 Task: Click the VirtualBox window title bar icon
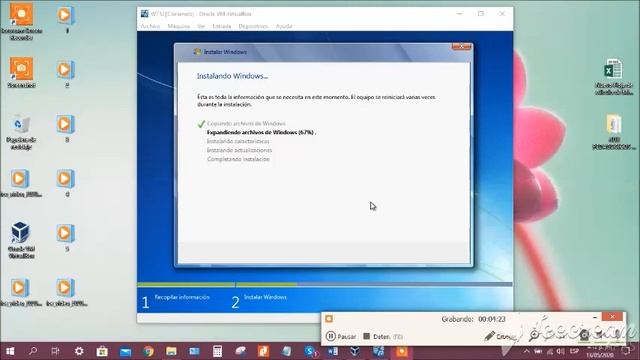(144, 13)
